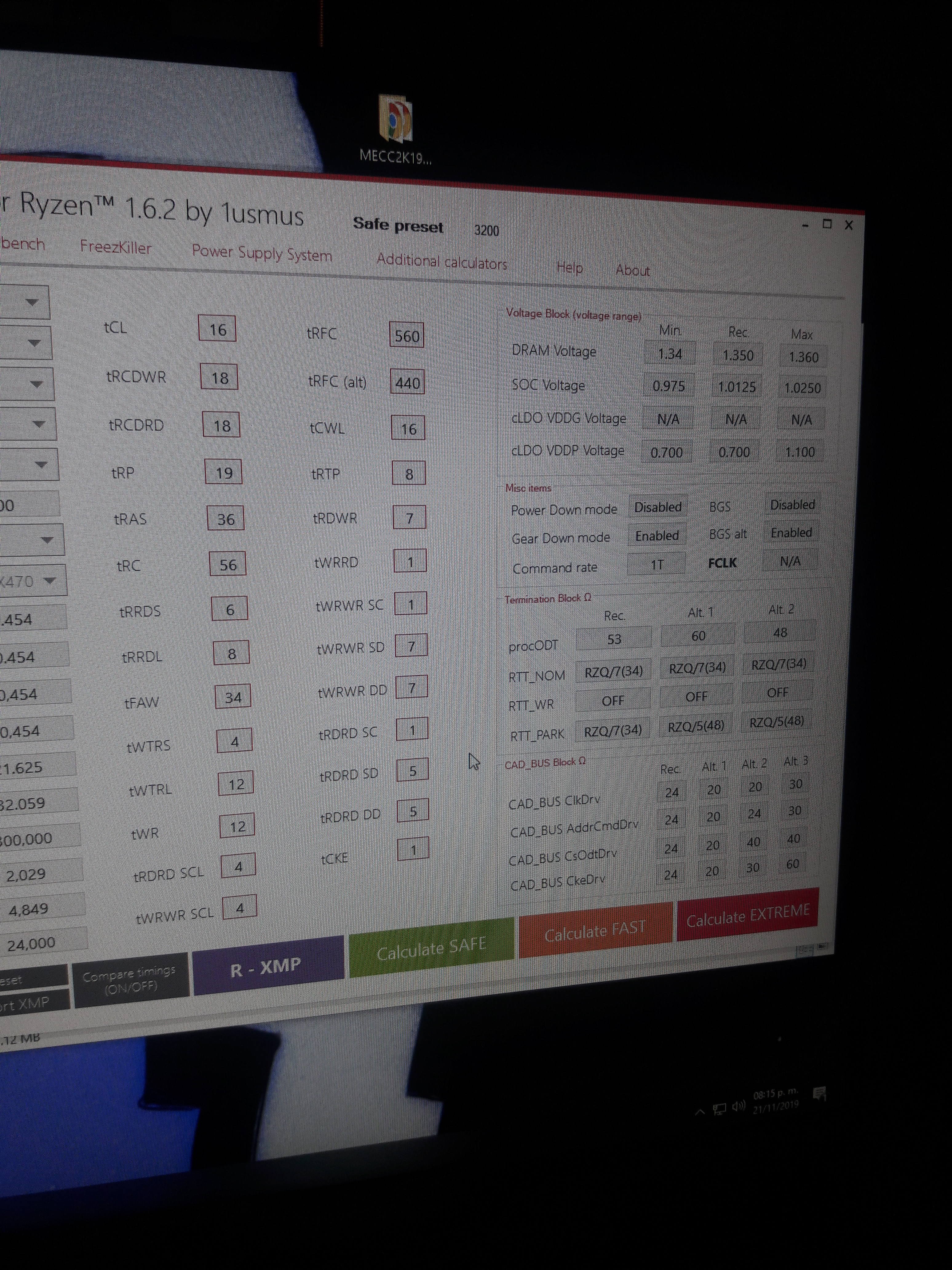
Task: Open the MECC2K19 desktop shortcut icon
Action: pyautogui.click(x=395, y=129)
